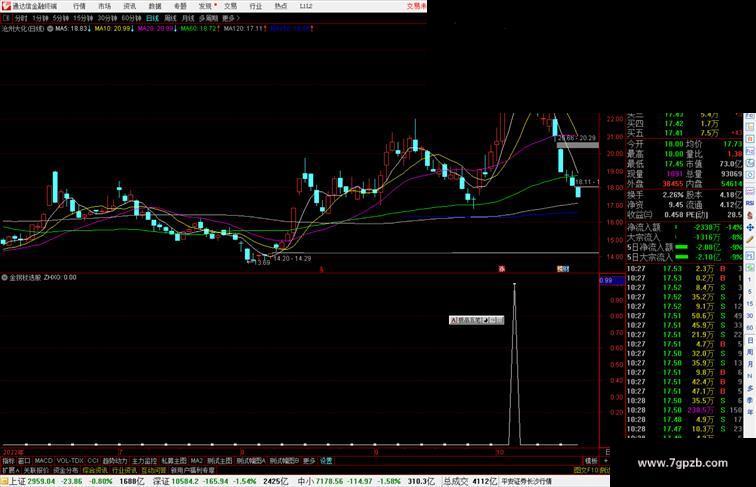This screenshot has width=756, height=487.
Task: Select the 日线 daily chart tab
Action: (152, 18)
